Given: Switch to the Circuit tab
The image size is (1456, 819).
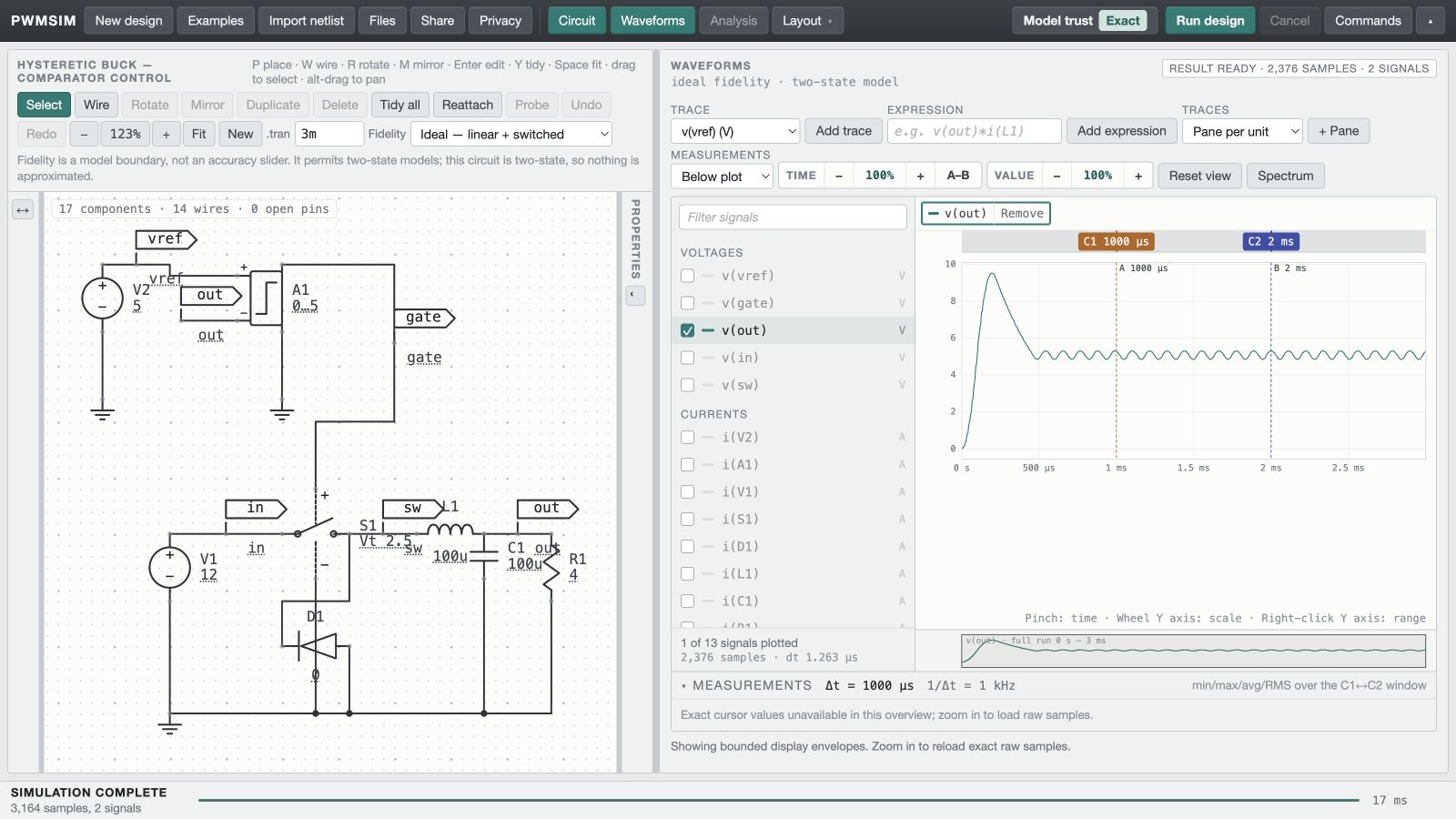Looking at the screenshot, I should point(577,21).
